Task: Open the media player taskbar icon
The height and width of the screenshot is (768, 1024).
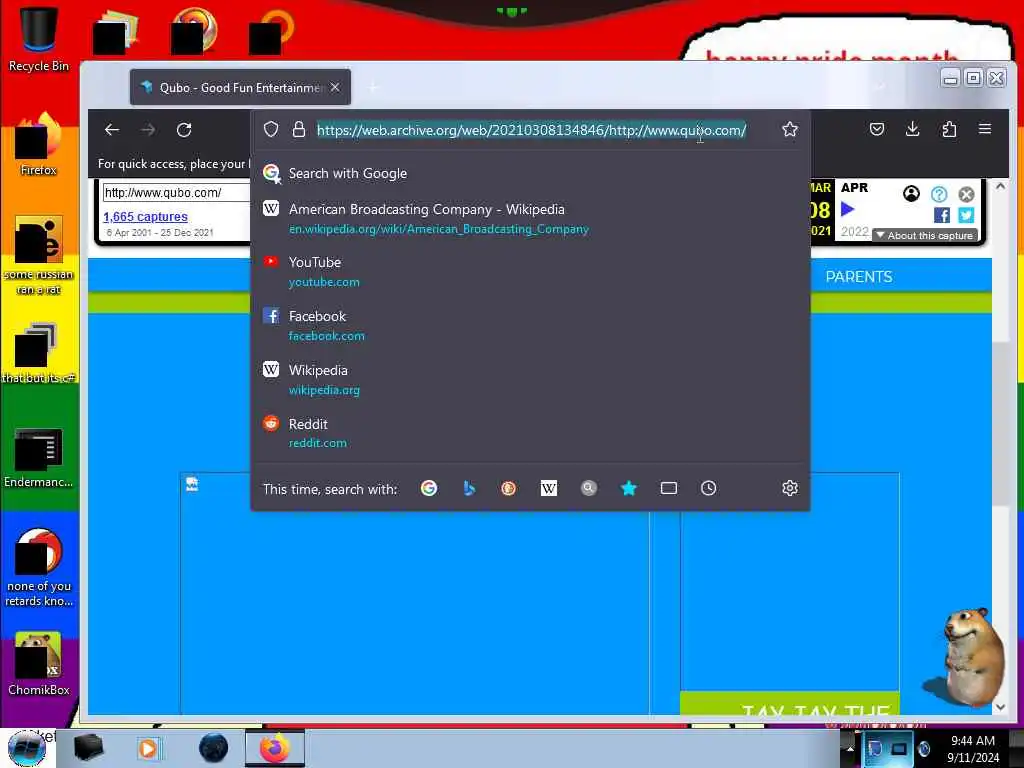Action: pos(148,748)
